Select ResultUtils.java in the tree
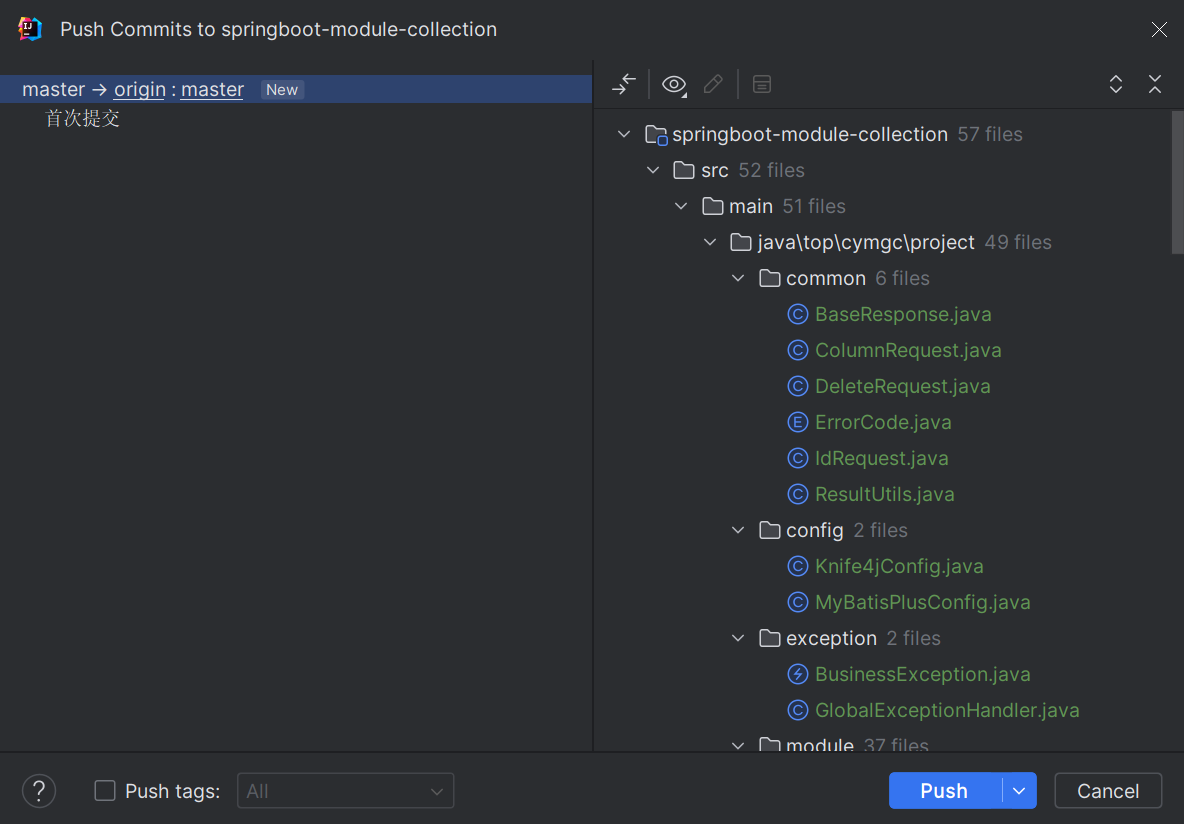The height and width of the screenshot is (824, 1184). point(884,494)
